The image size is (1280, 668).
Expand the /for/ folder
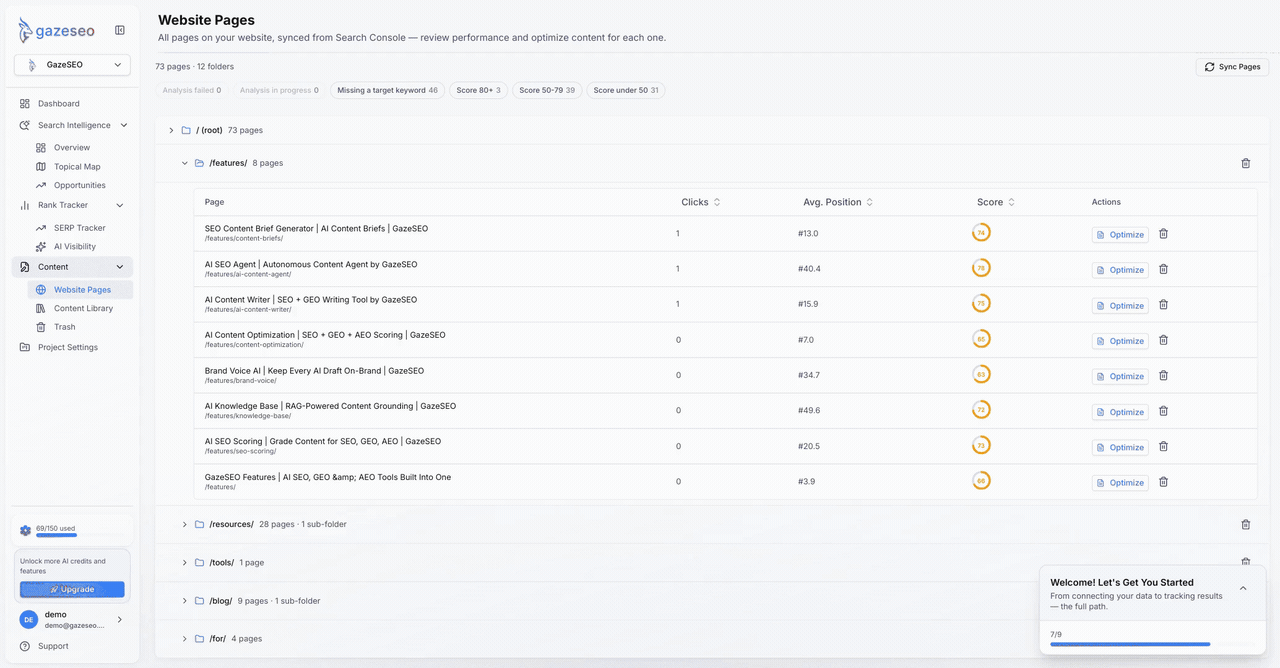(x=185, y=639)
